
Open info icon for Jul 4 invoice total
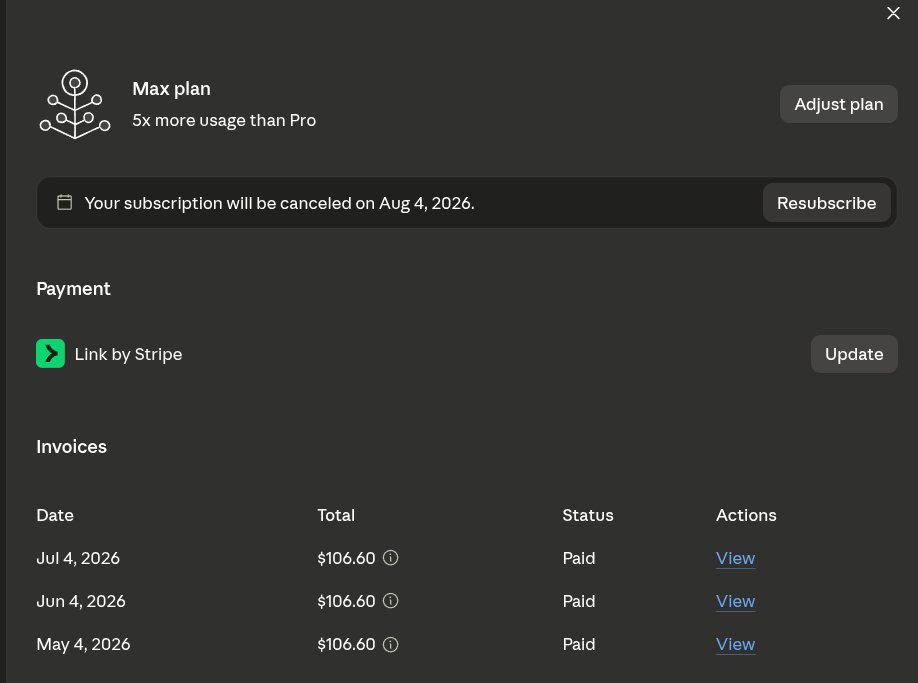(391, 558)
